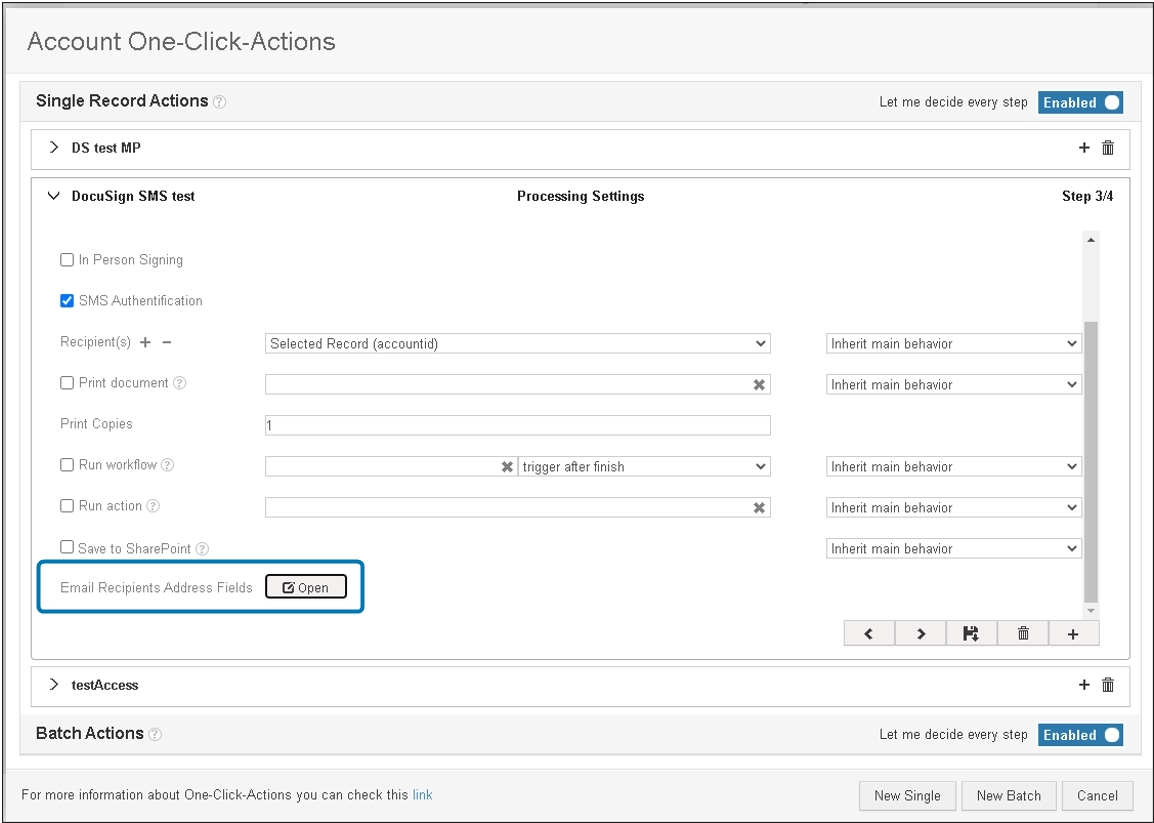Viewport: 1154px width, 823px height.
Task: Go back using the left arrow step control
Action: pyautogui.click(x=868, y=632)
